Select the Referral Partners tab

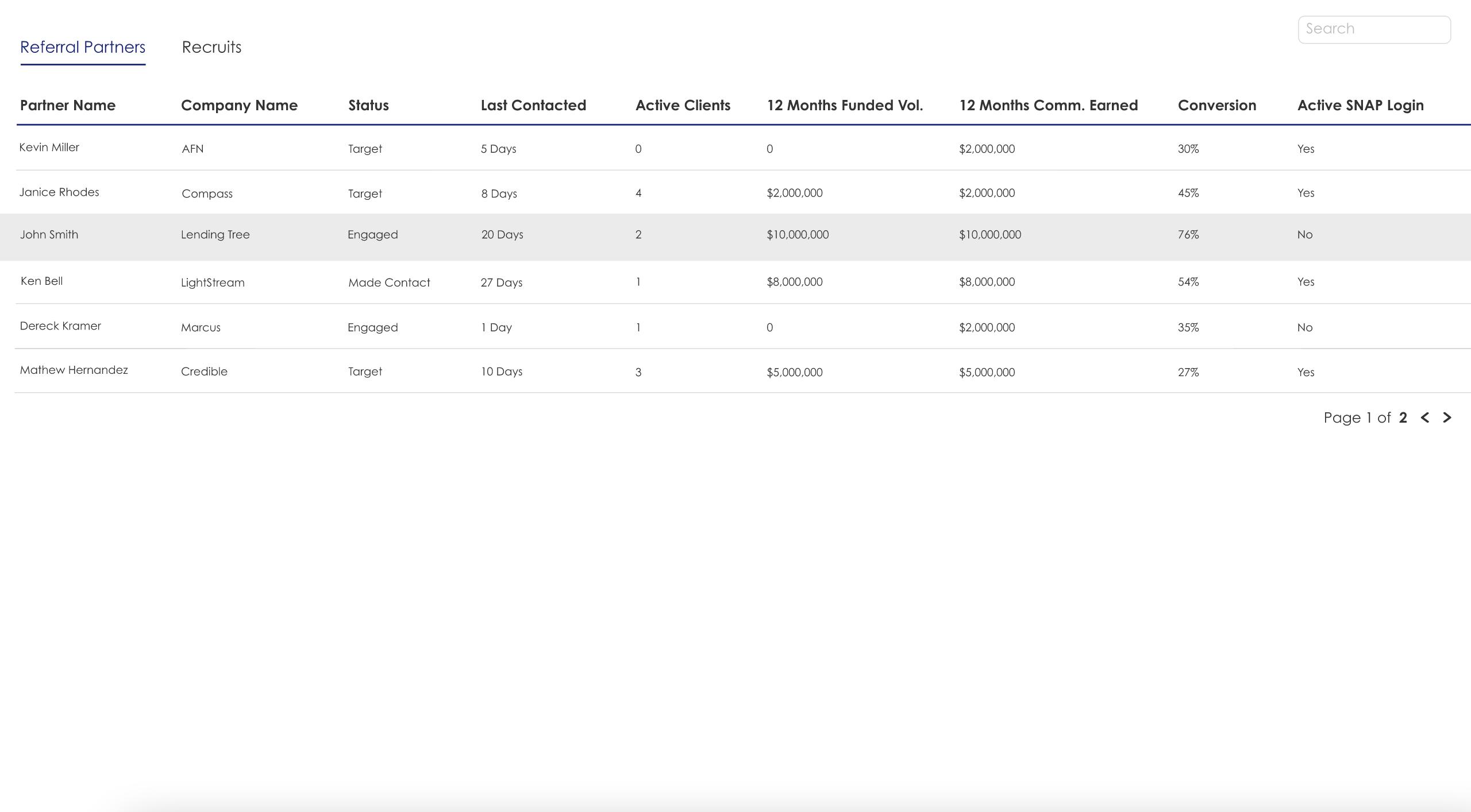coord(83,47)
